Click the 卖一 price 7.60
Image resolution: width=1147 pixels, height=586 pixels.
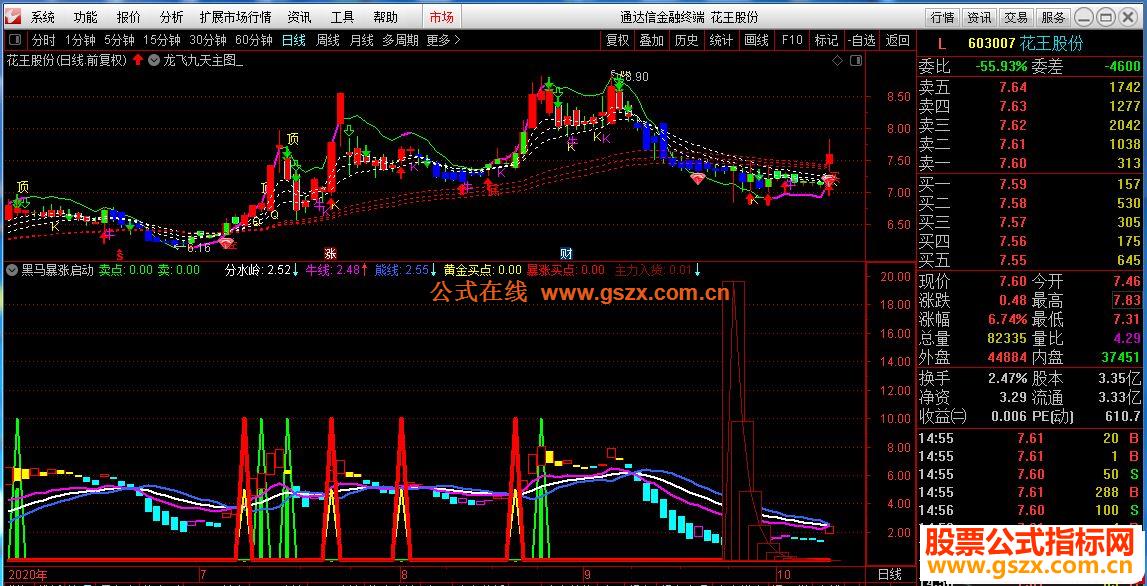pyautogui.click(x=1013, y=163)
